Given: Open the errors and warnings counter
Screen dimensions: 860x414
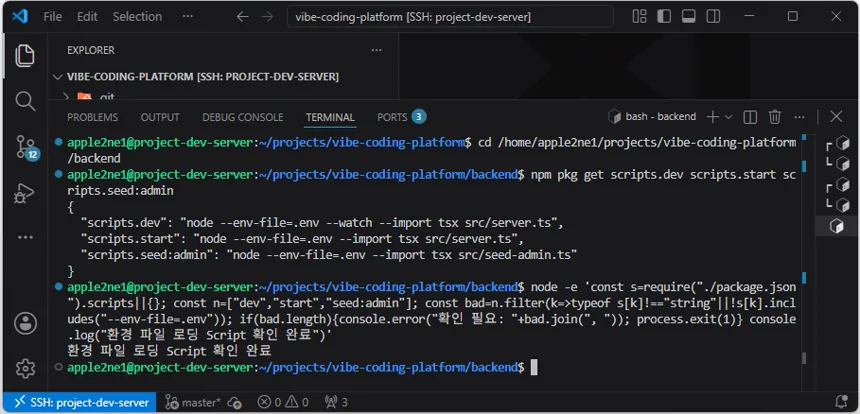Looking at the screenshot, I should pos(283,402).
